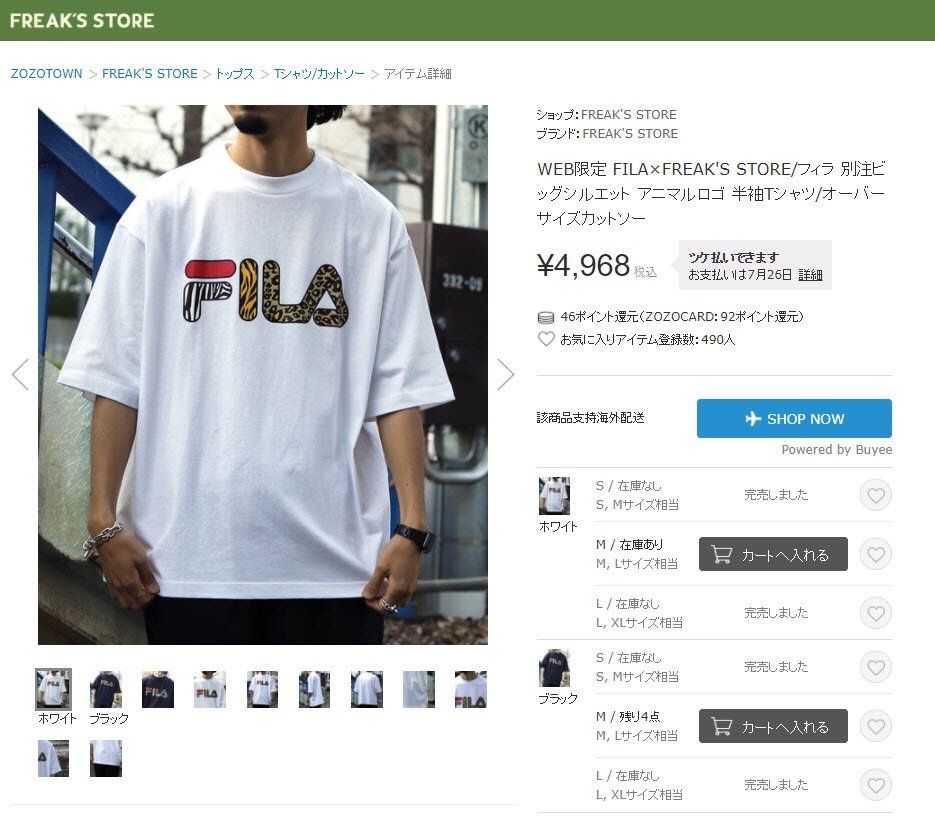The width and height of the screenshot is (935, 820).
Task: Click the FREAK'S STORE header logo
Action: click(x=82, y=21)
